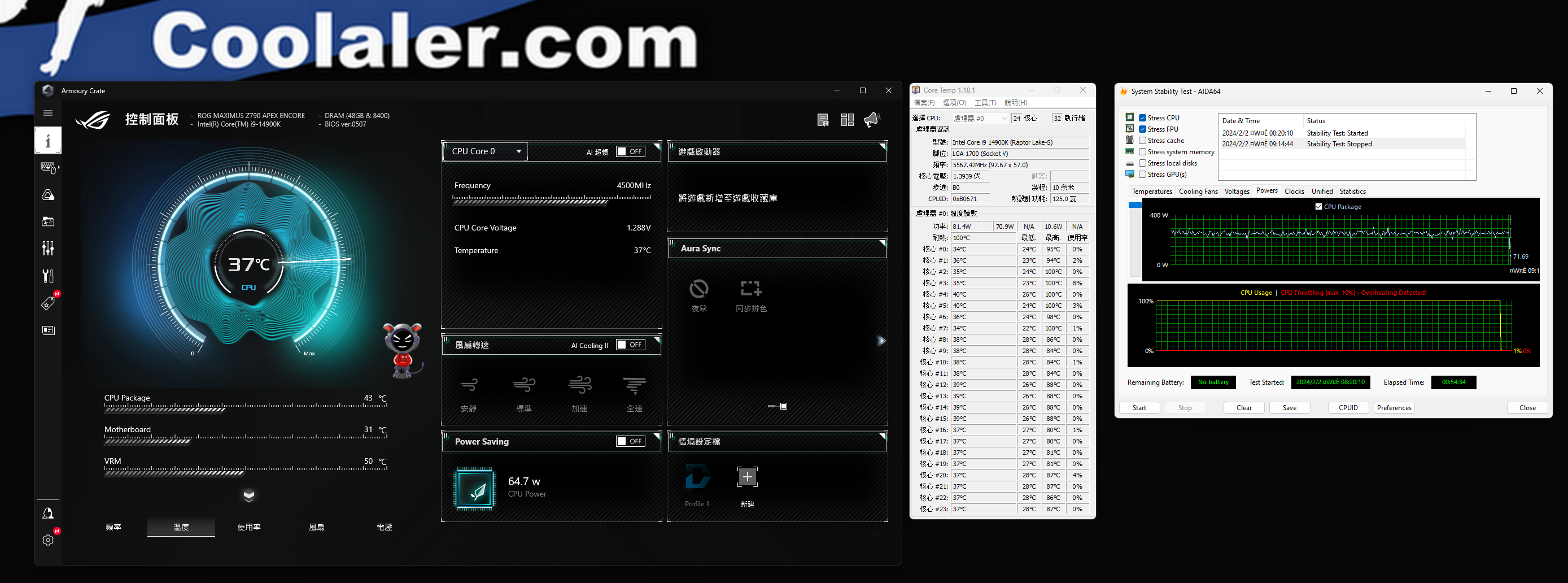
Task: Switch to the Frequency tab at bottom
Action: [x=113, y=527]
